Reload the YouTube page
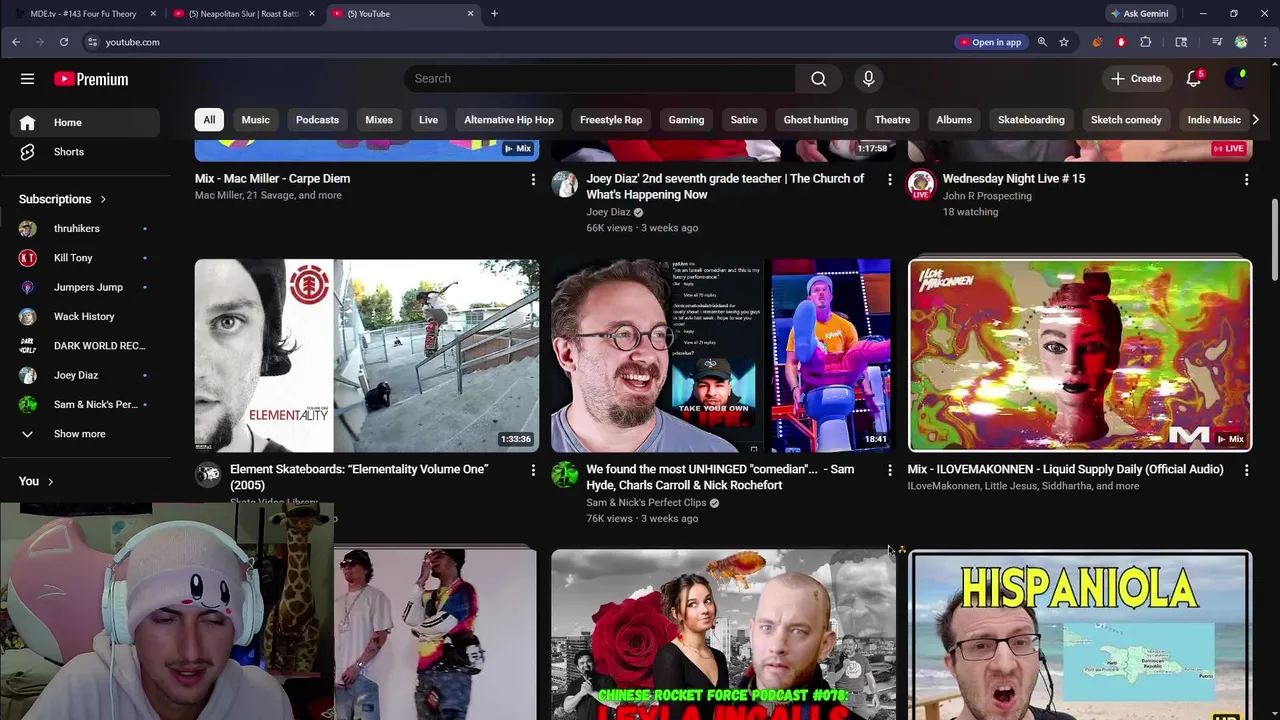The height and width of the screenshot is (720, 1280). [x=63, y=42]
